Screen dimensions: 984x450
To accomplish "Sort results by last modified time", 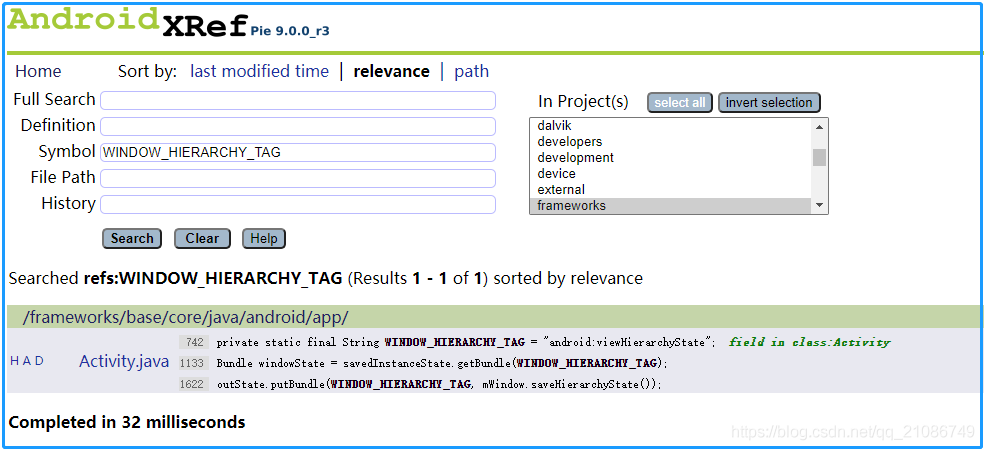I will (259, 72).
